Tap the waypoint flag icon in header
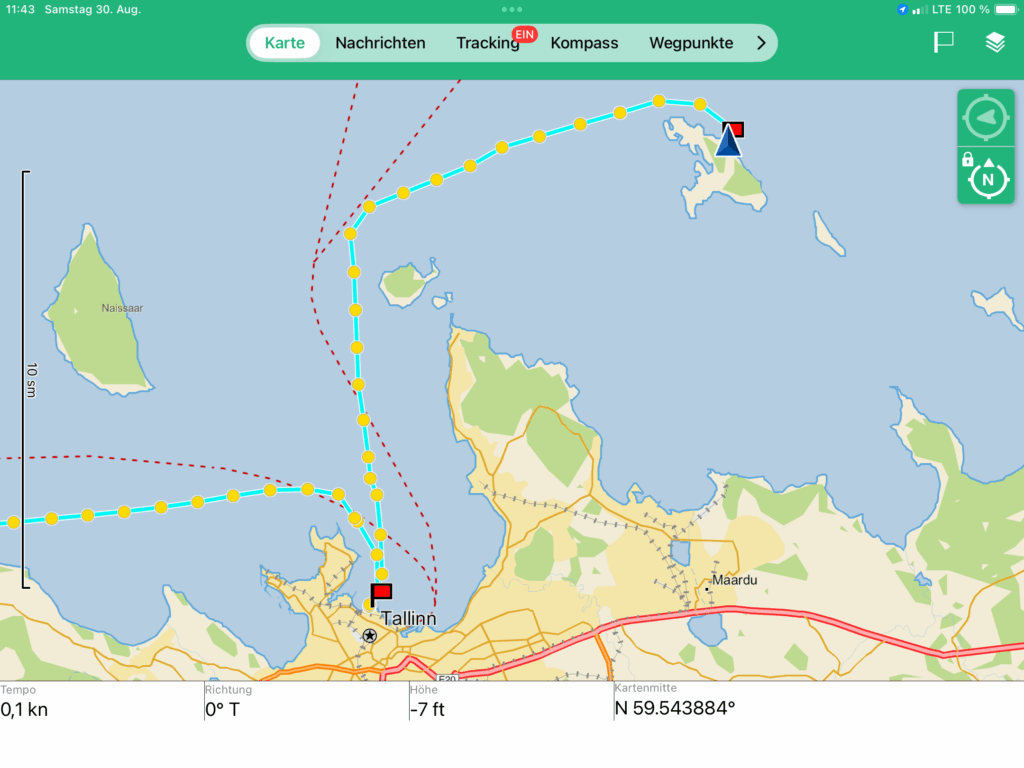This screenshot has width=1024, height=768. pos(943,42)
